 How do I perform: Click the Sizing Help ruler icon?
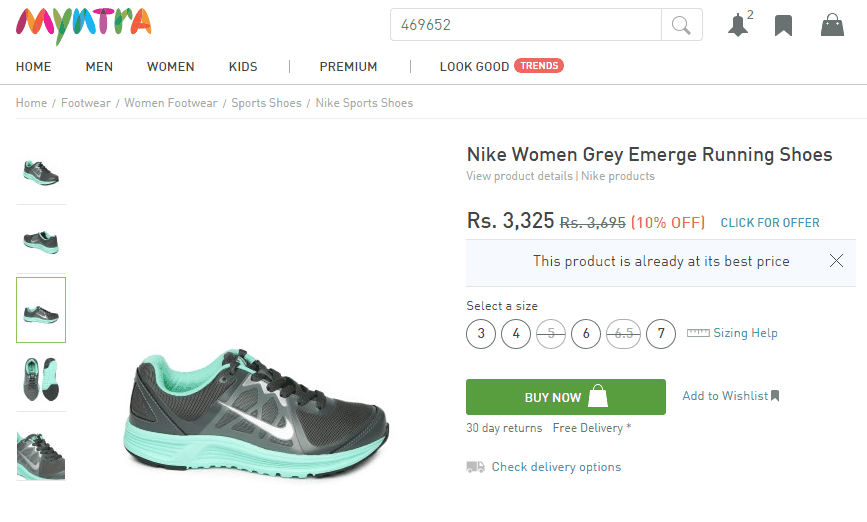(x=698, y=333)
